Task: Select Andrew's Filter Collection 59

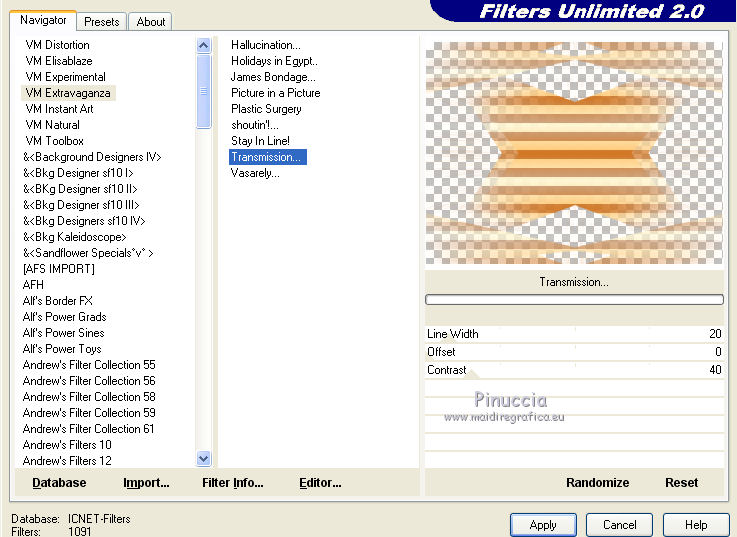Action: [89, 412]
